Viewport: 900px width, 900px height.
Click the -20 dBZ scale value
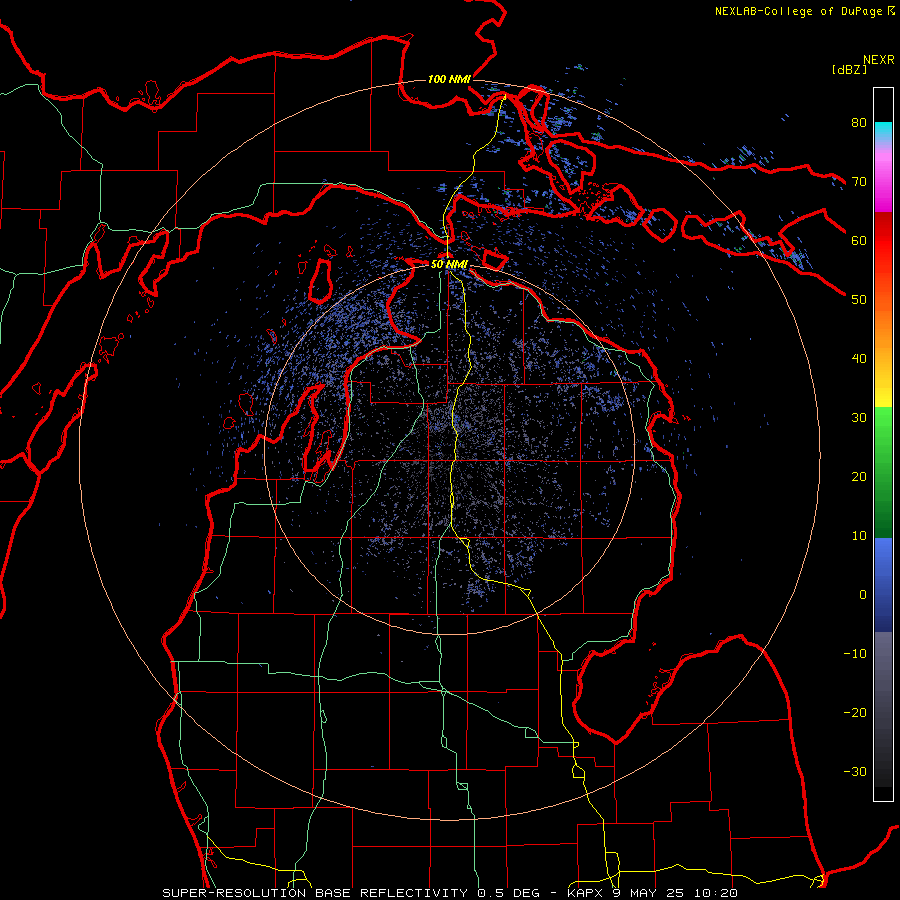pos(855,712)
